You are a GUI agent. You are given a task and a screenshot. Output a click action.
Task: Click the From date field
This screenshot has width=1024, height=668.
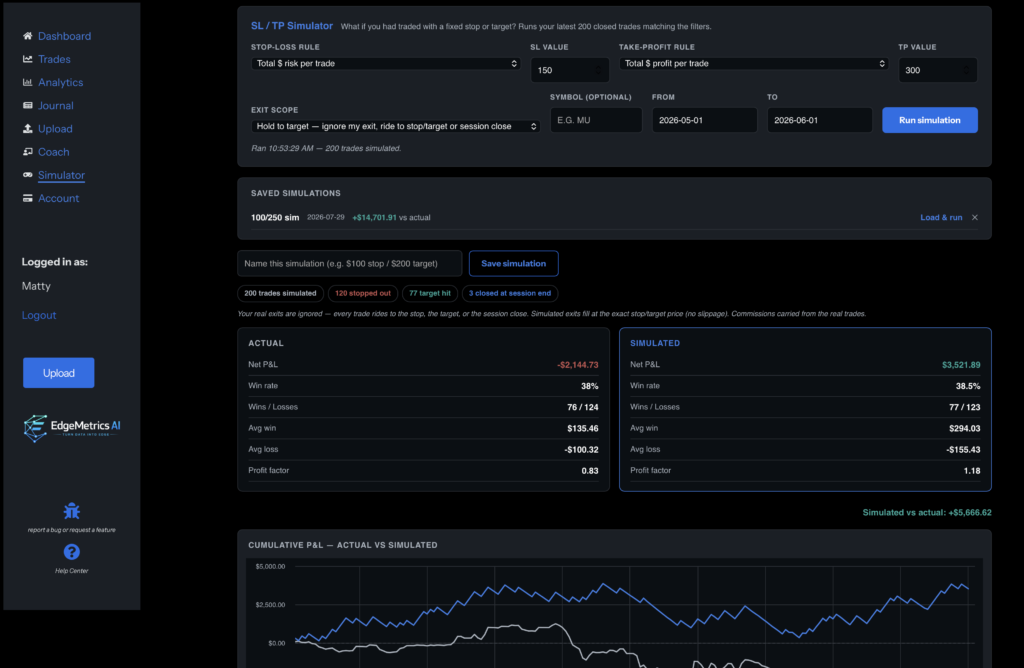point(704,120)
